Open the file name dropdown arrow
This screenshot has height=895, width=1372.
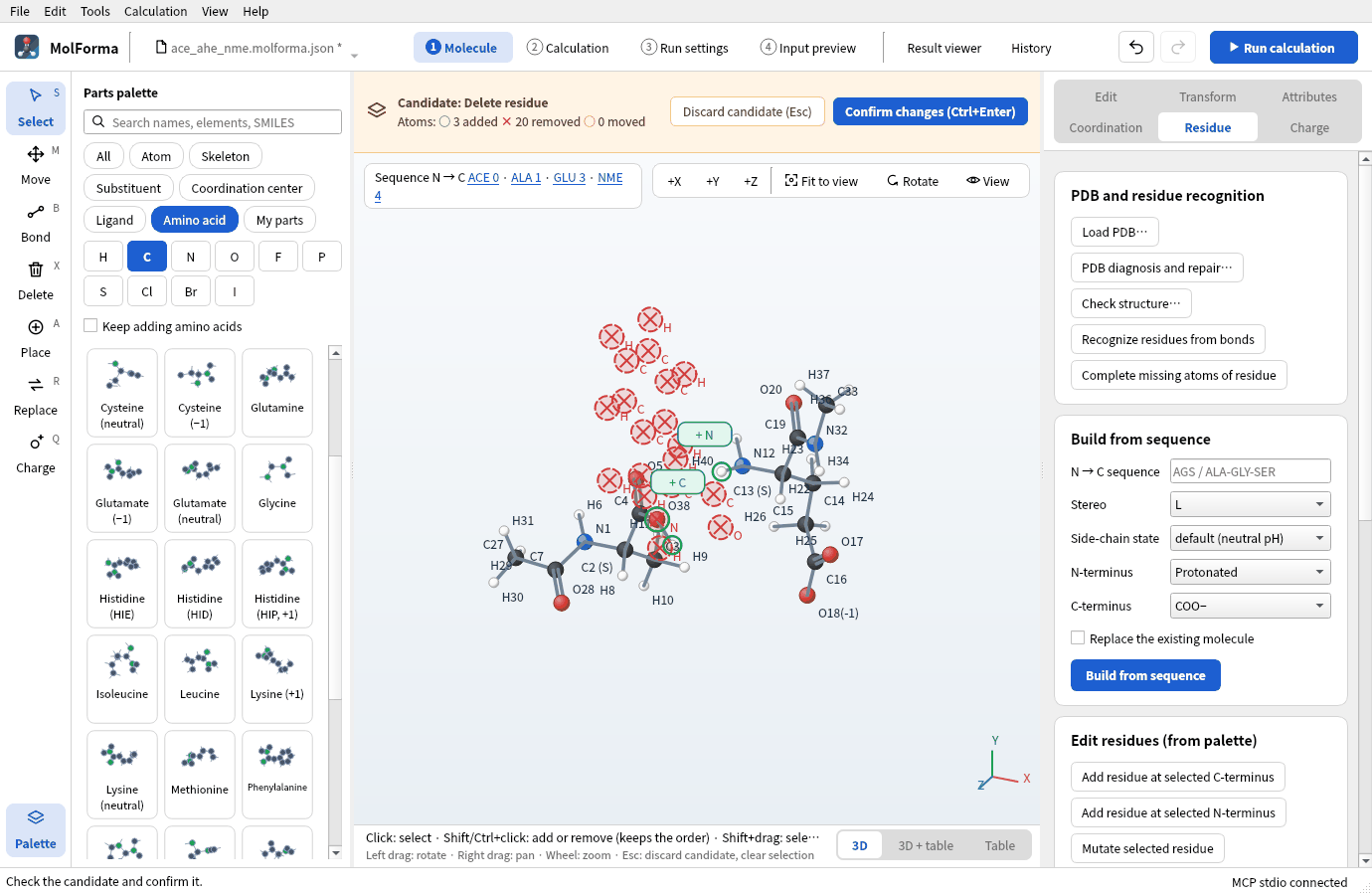point(354,55)
